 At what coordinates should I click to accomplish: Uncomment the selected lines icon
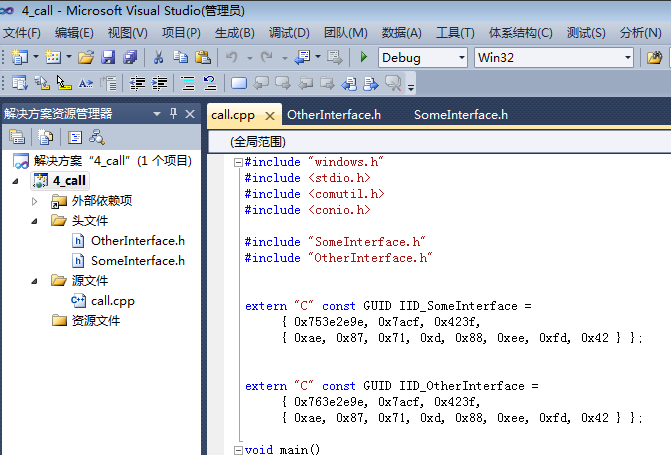(x=210, y=83)
